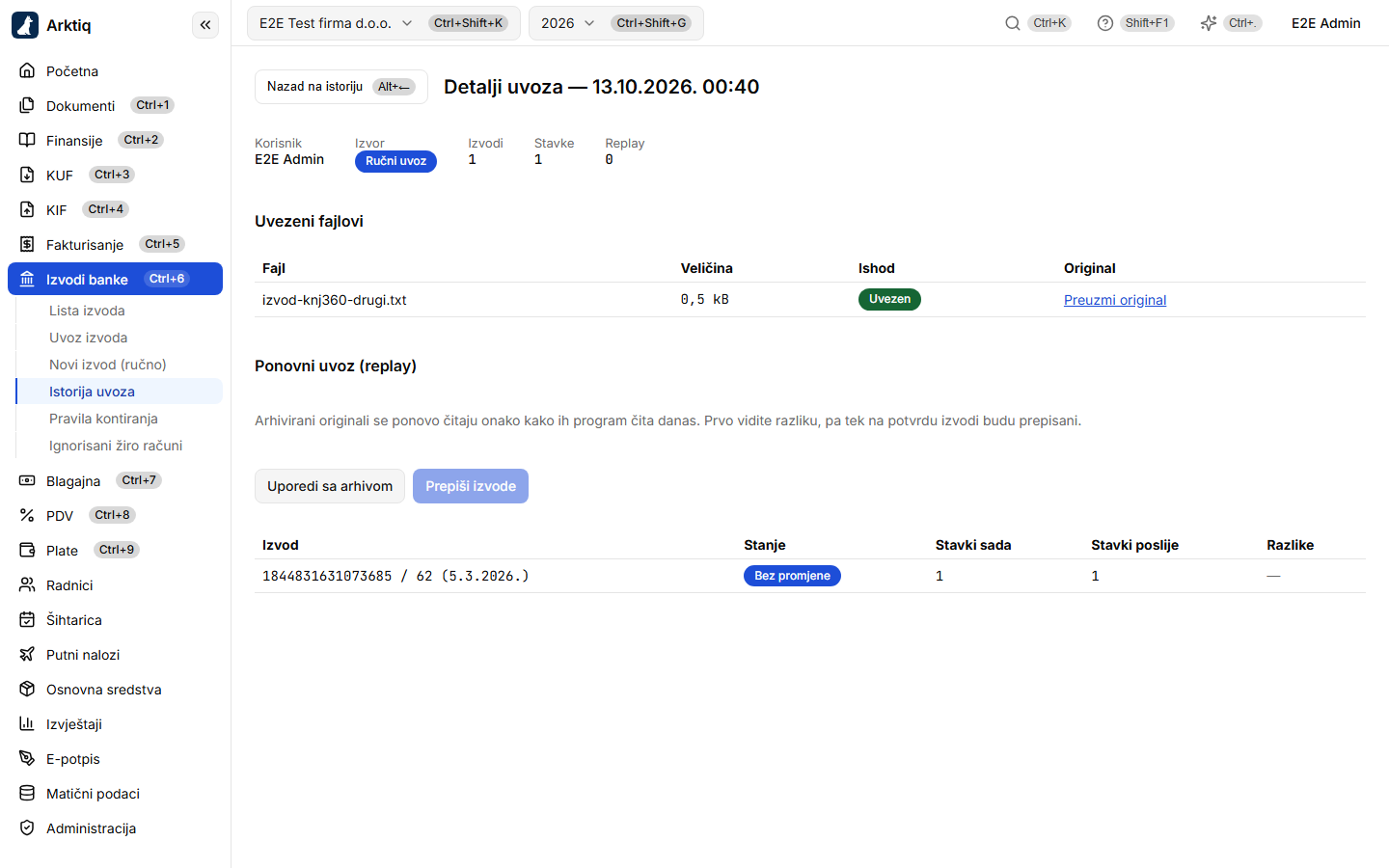Click the Izvještaji chart icon
Image resolution: width=1389 pixels, height=868 pixels.
pyautogui.click(x=27, y=723)
